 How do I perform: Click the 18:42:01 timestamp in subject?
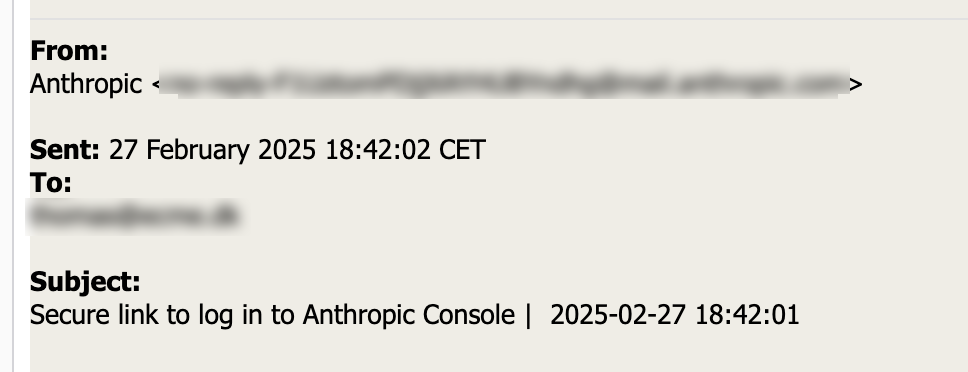[747, 315]
